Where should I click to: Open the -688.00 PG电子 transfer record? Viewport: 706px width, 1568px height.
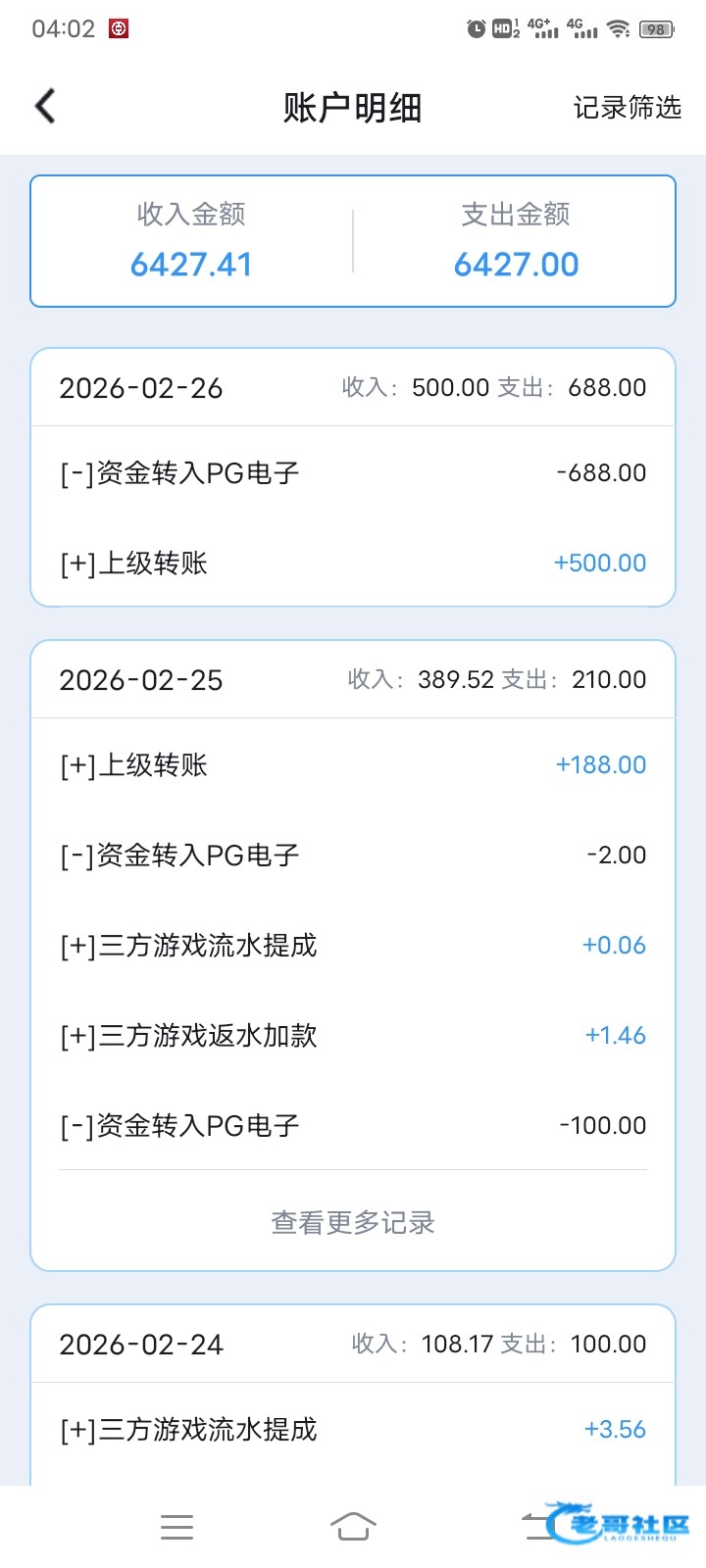click(x=353, y=473)
